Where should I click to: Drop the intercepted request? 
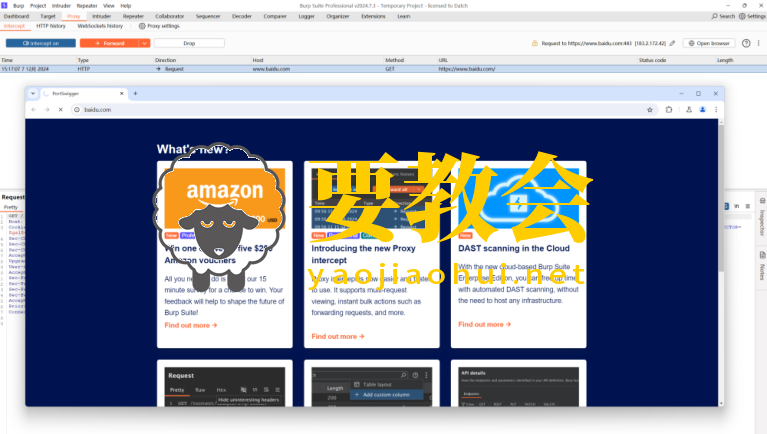(189, 43)
